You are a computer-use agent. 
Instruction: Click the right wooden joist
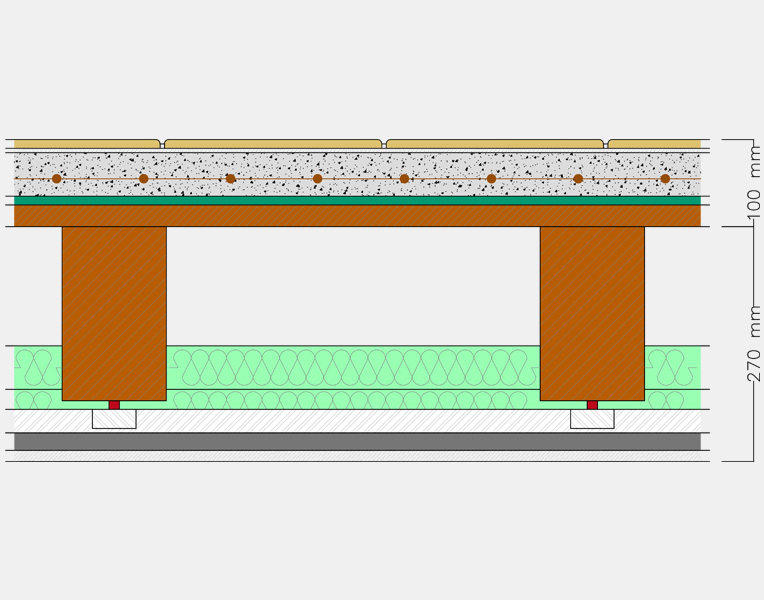point(592,313)
